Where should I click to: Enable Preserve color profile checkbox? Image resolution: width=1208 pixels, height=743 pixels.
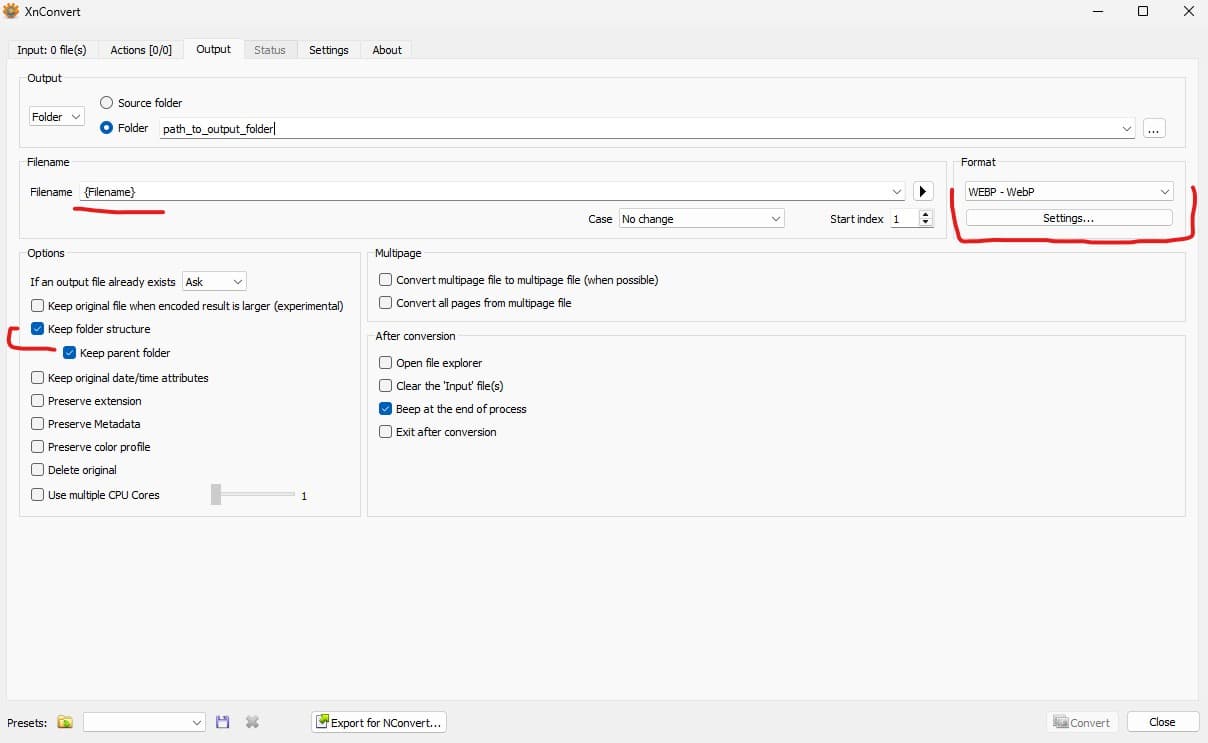click(38, 447)
